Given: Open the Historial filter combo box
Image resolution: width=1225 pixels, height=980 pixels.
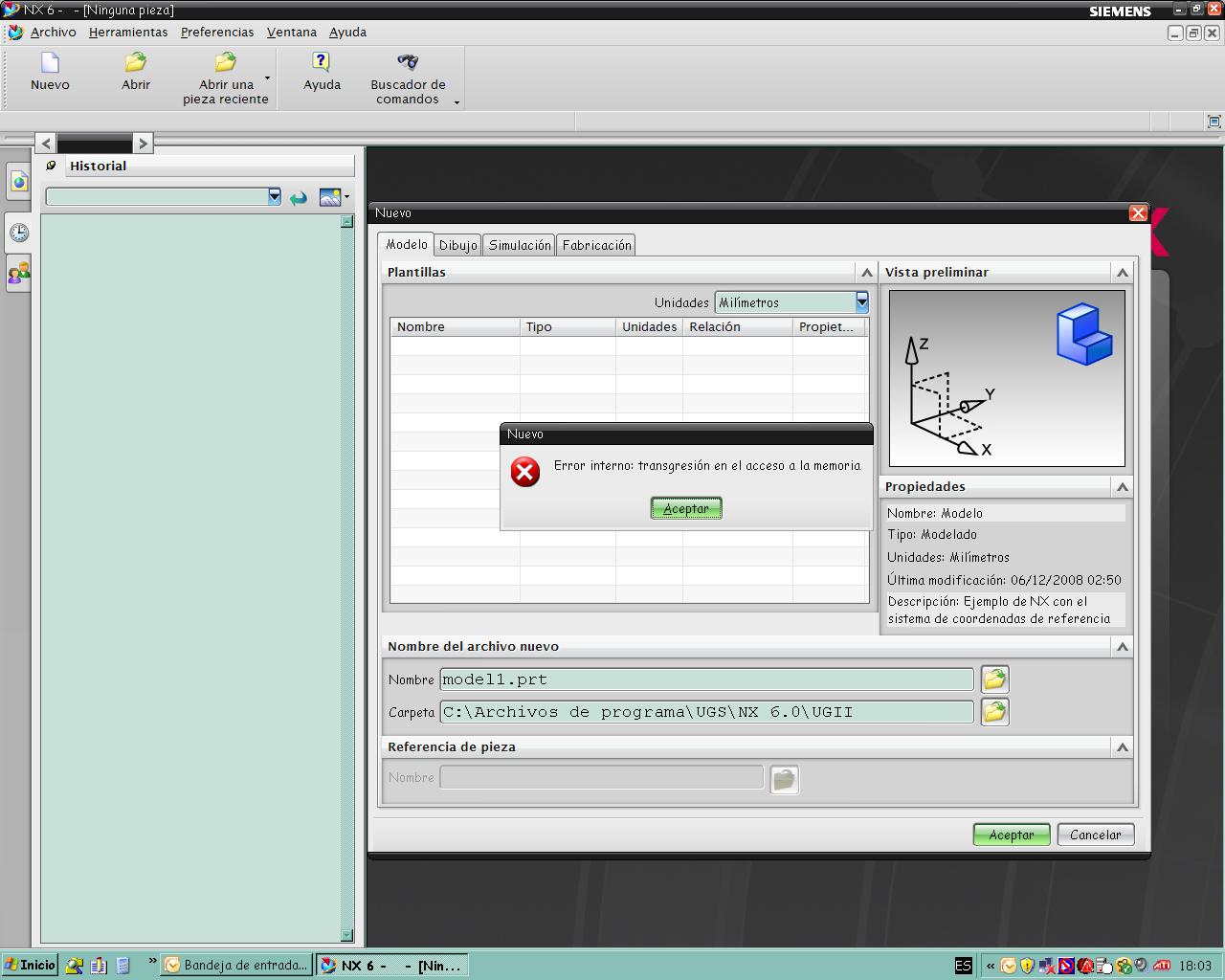Looking at the screenshot, I should pyautogui.click(x=164, y=196).
